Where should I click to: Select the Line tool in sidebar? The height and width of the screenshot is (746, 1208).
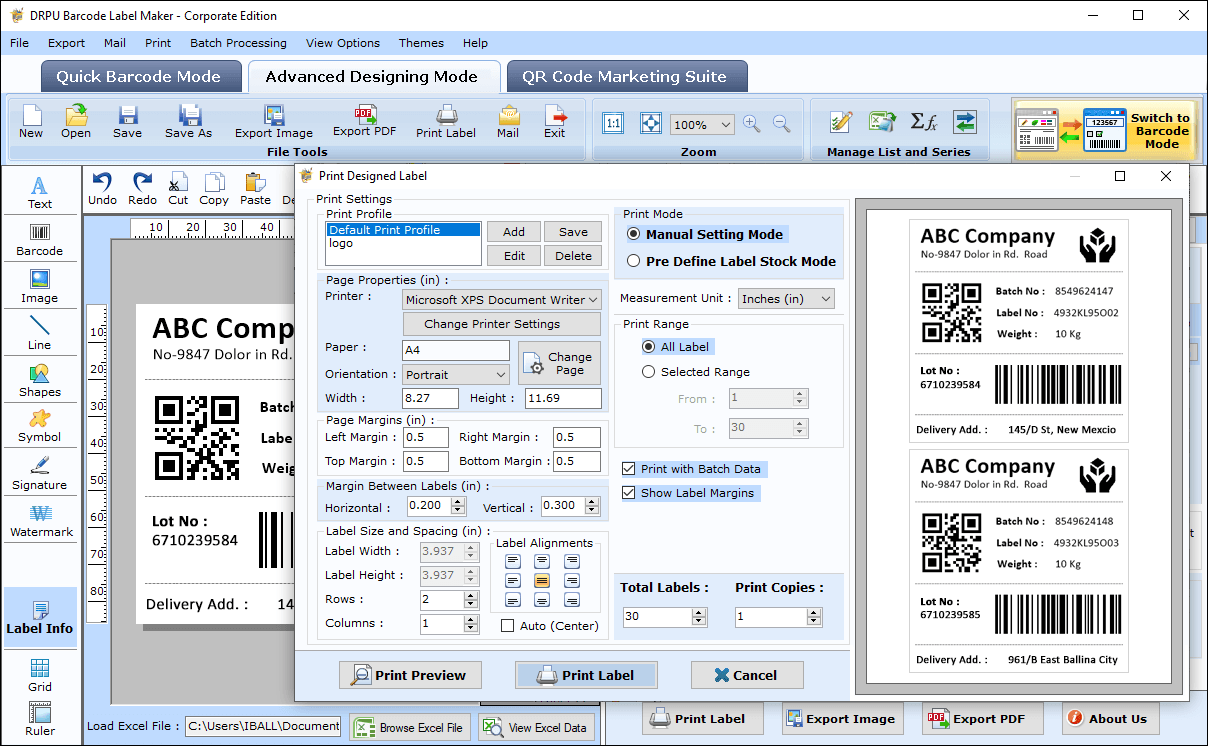pyautogui.click(x=40, y=333)
